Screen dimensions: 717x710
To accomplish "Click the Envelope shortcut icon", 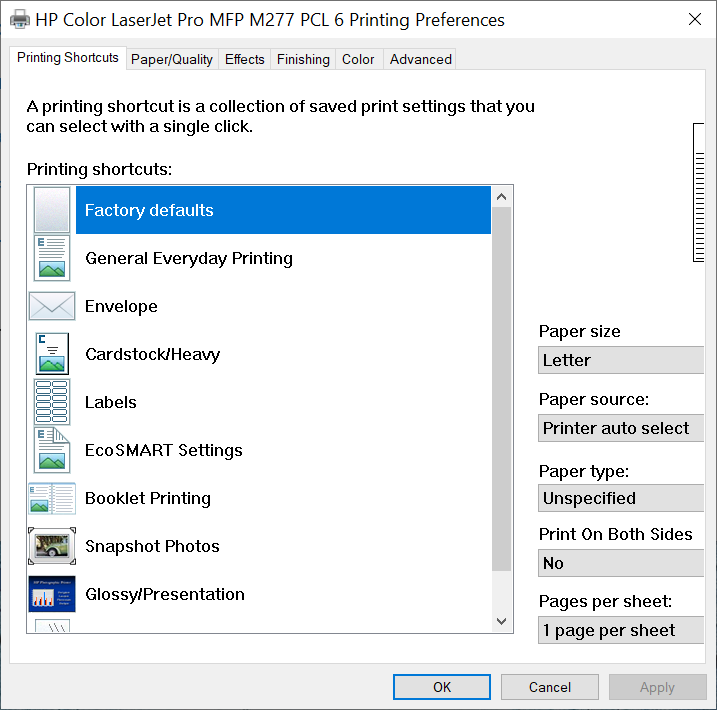I will coord(52,306).
